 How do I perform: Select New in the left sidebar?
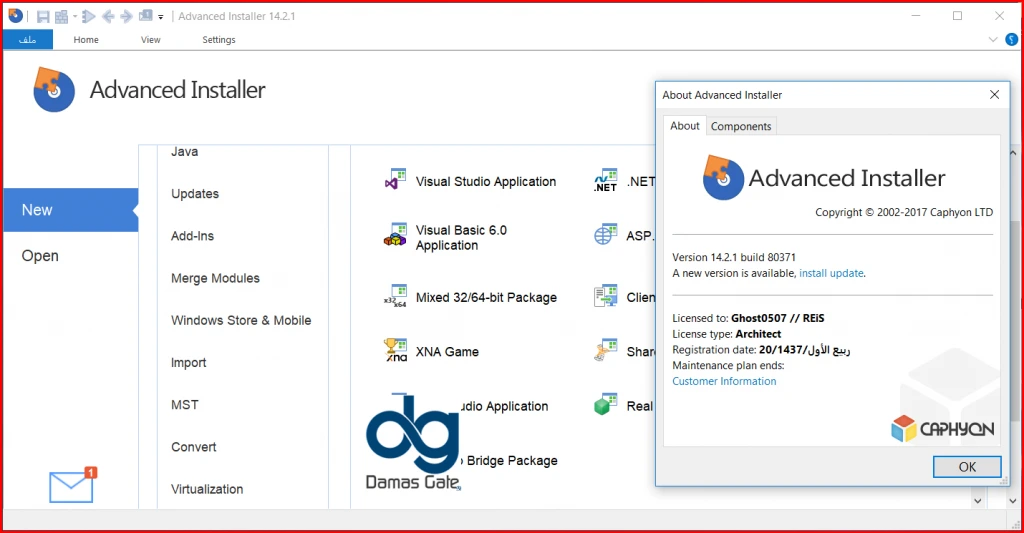[71, 210]
